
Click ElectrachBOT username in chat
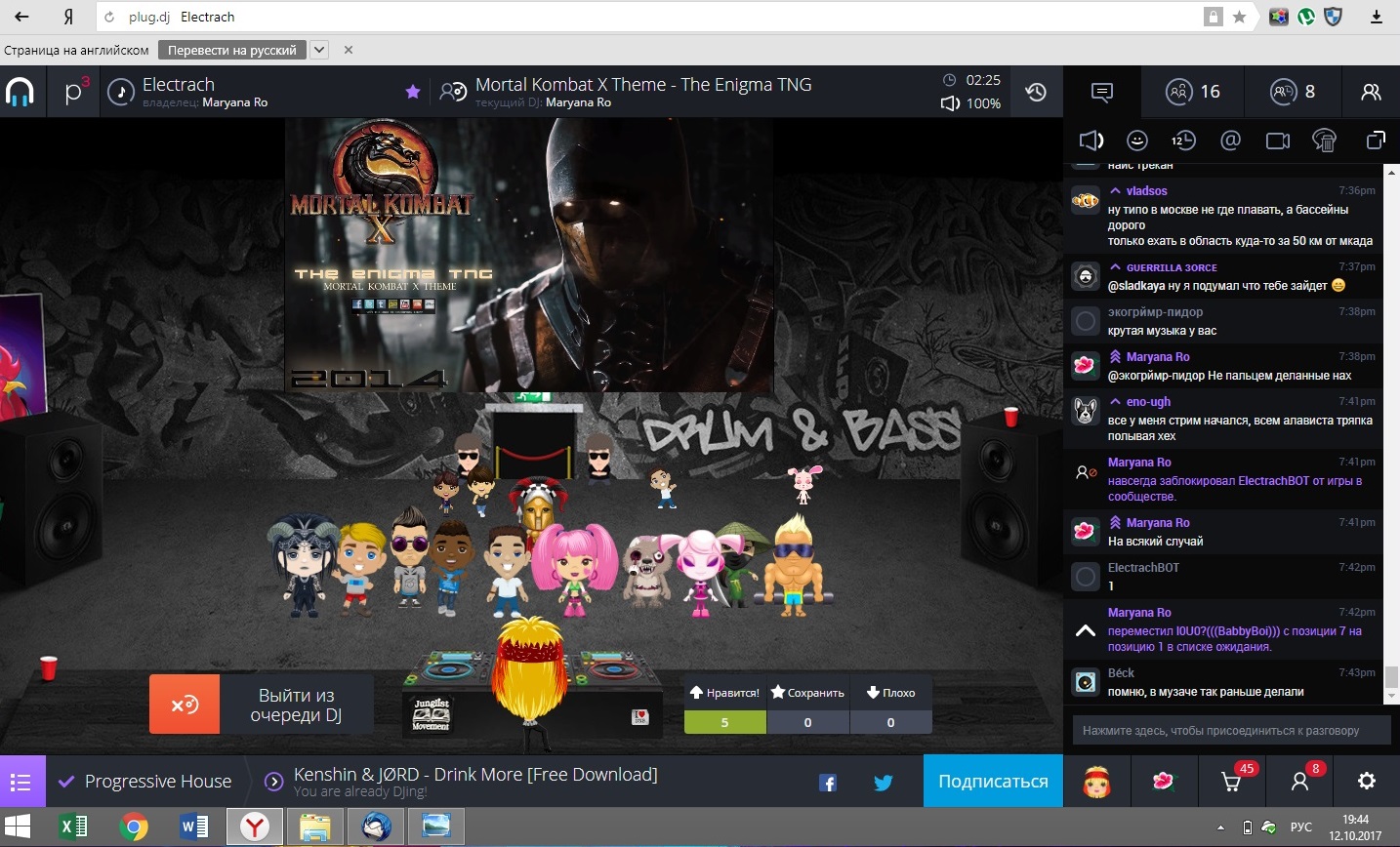[x=1143, y=568]
